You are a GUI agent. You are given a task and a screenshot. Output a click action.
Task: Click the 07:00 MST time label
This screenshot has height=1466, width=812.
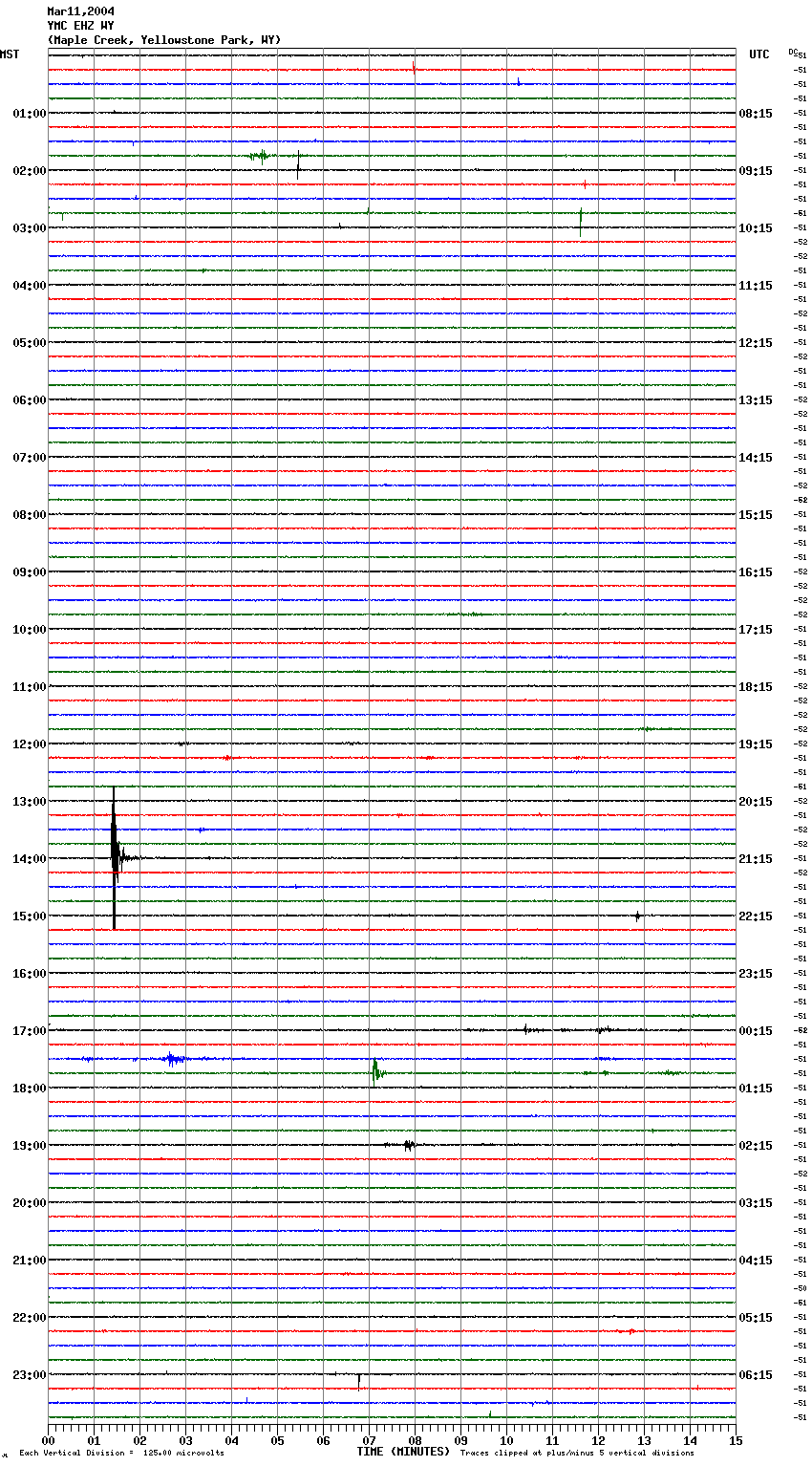[x=30, y=458]
